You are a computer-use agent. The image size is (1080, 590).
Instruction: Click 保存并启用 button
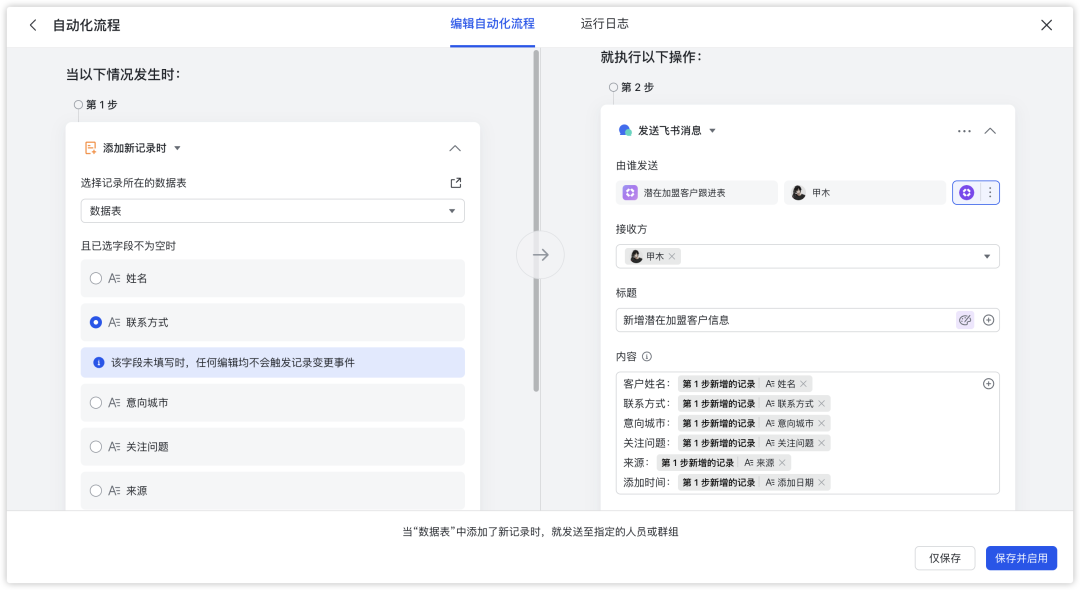1021,558
